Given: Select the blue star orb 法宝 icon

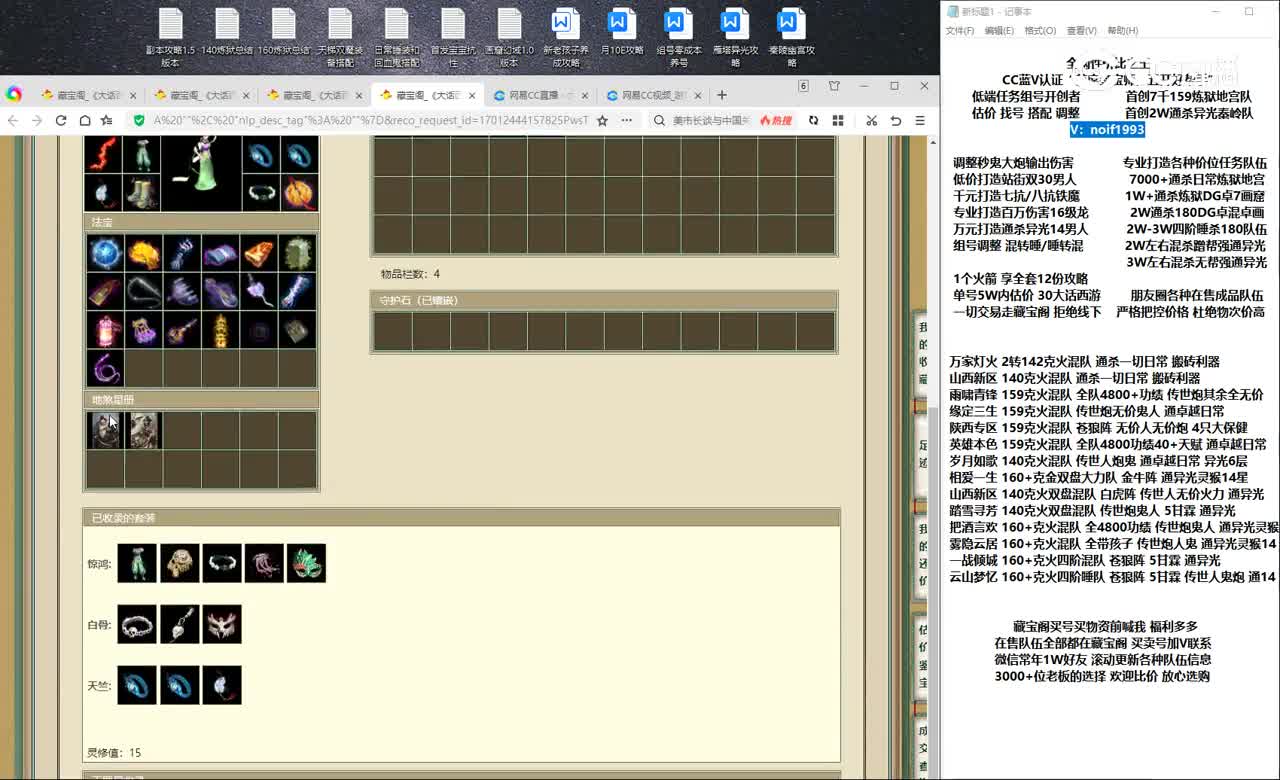Looking at the screenshot, I should click(x=105, y=254).
